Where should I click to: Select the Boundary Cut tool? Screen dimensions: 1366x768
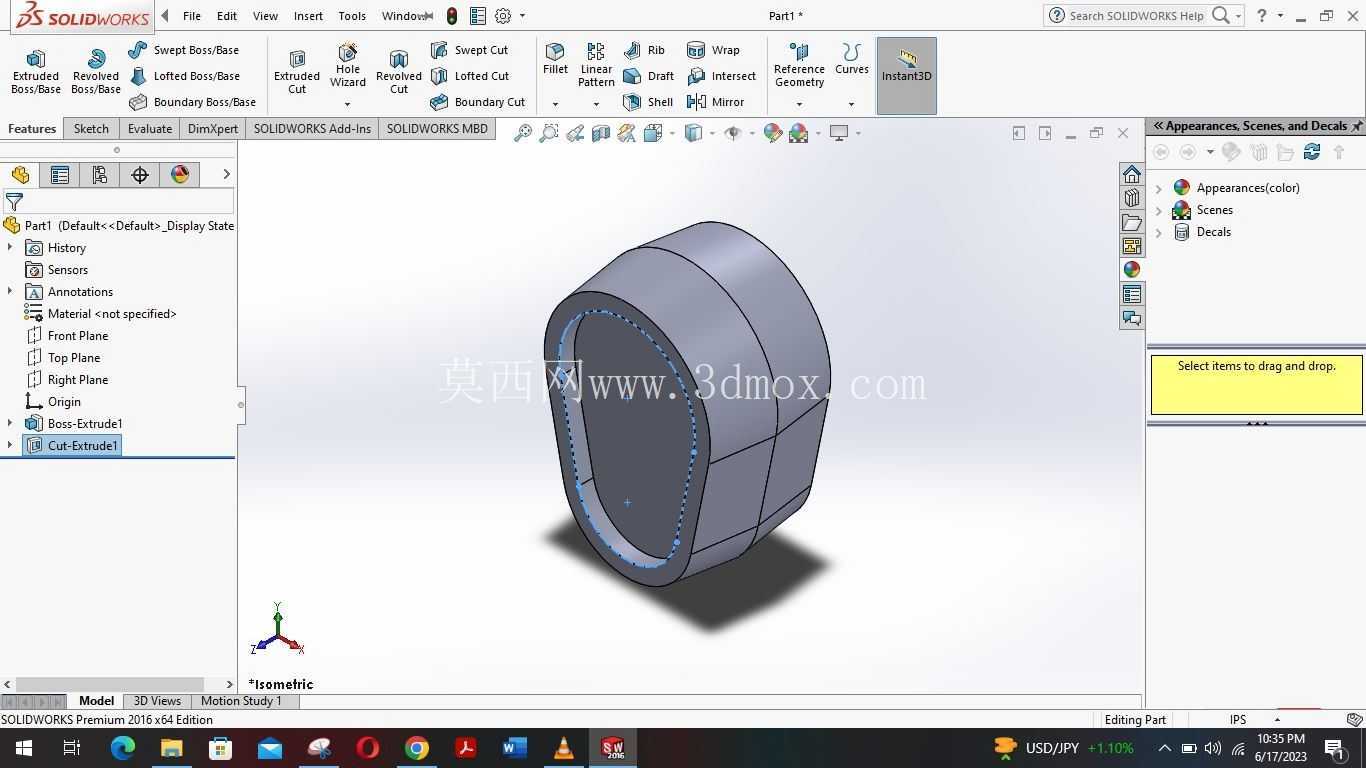coord(477,102)
